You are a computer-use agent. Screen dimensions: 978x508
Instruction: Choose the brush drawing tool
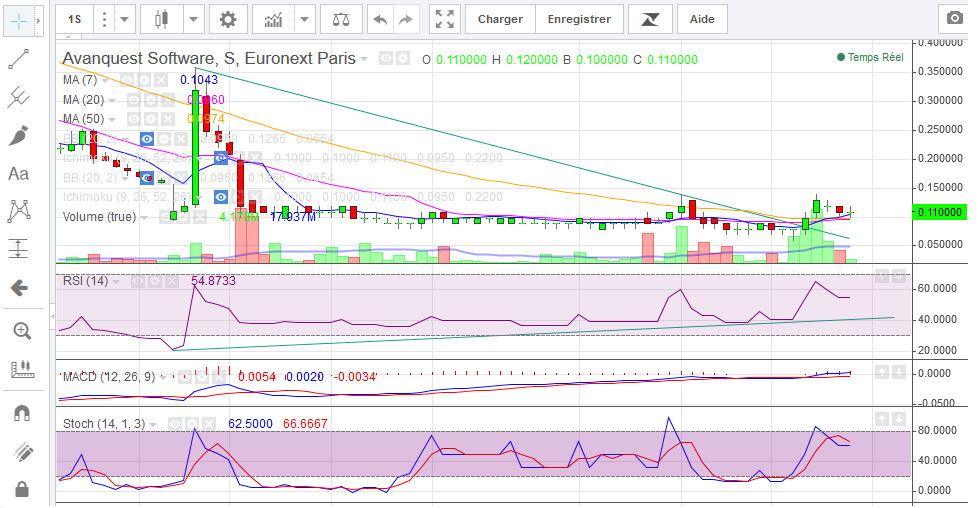18,135
